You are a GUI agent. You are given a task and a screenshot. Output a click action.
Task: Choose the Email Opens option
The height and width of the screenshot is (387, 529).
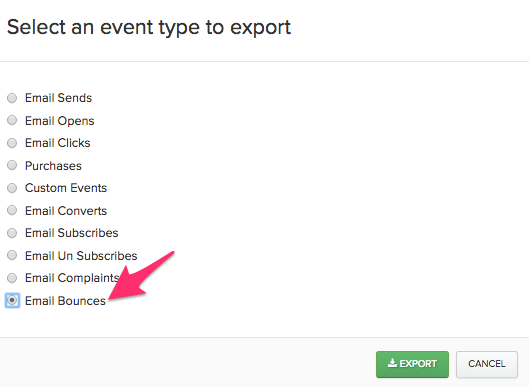[12, 120]
